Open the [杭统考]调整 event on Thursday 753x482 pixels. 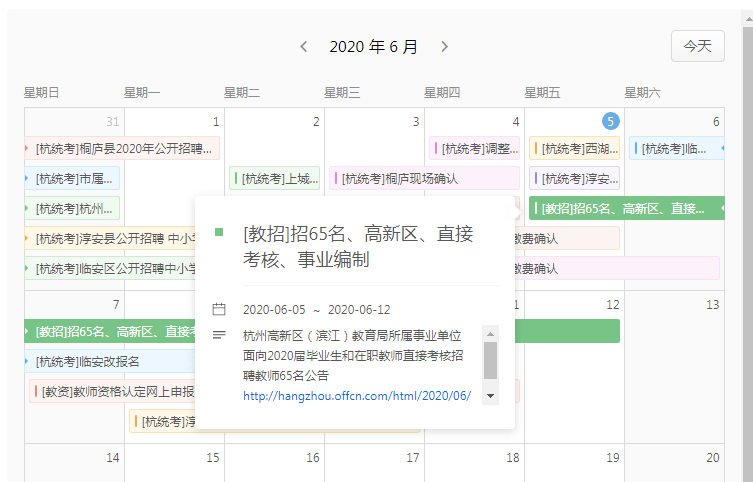click(x=475, y=149)
